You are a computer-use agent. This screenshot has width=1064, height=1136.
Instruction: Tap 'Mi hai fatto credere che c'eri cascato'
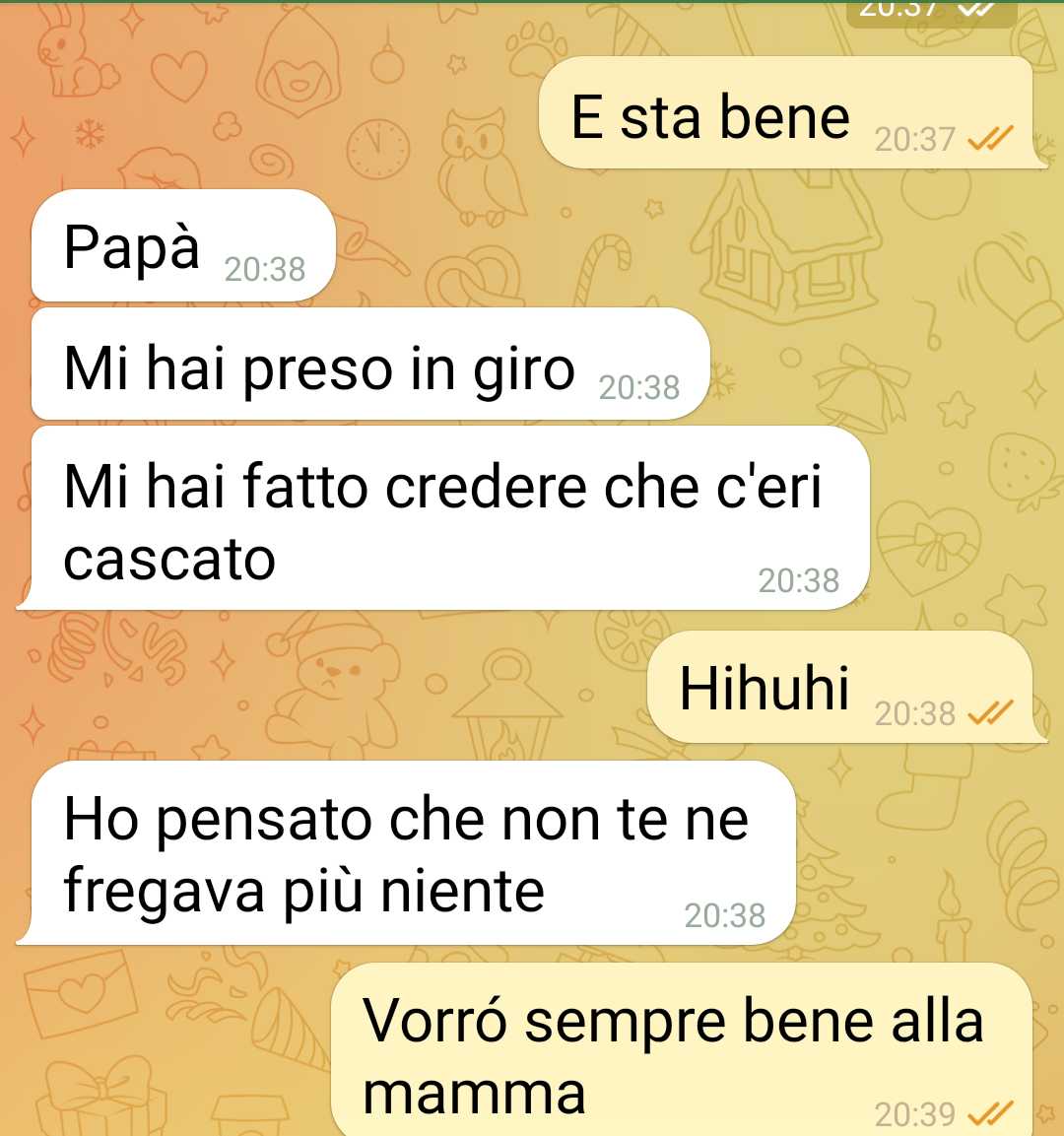(x=441, y=518)
